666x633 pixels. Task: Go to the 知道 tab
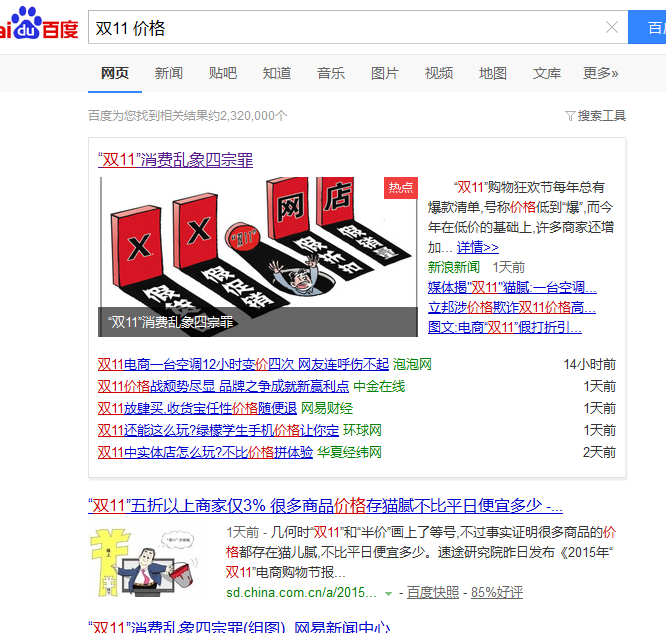tap(277, 73)
